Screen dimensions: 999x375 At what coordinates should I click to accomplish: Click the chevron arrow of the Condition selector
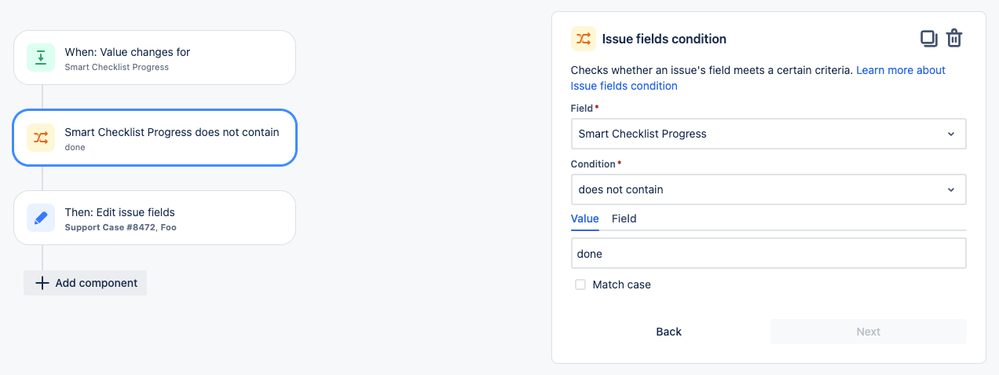tap(951, 190)
